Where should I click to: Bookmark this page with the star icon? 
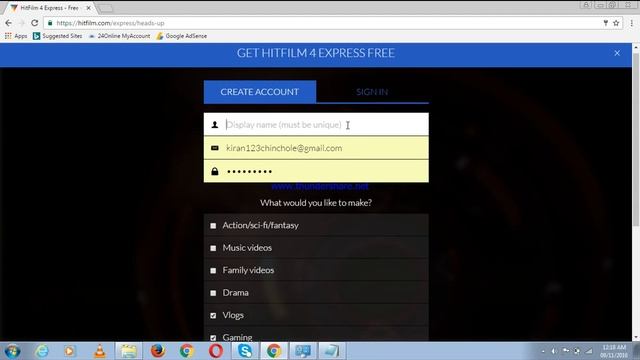point(616,23)
